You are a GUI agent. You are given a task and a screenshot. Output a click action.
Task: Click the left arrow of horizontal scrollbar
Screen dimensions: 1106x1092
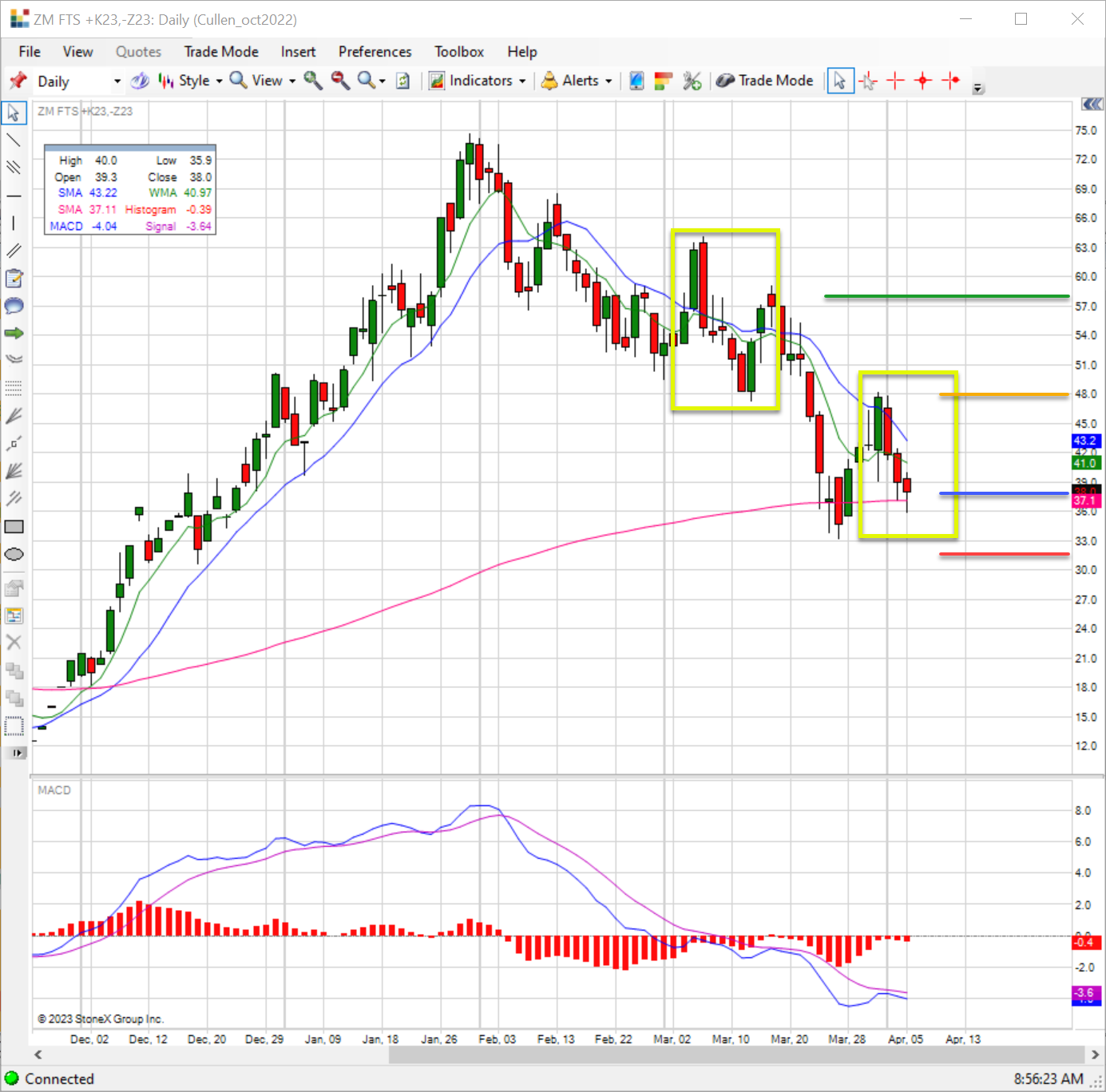click(38, 1054)
